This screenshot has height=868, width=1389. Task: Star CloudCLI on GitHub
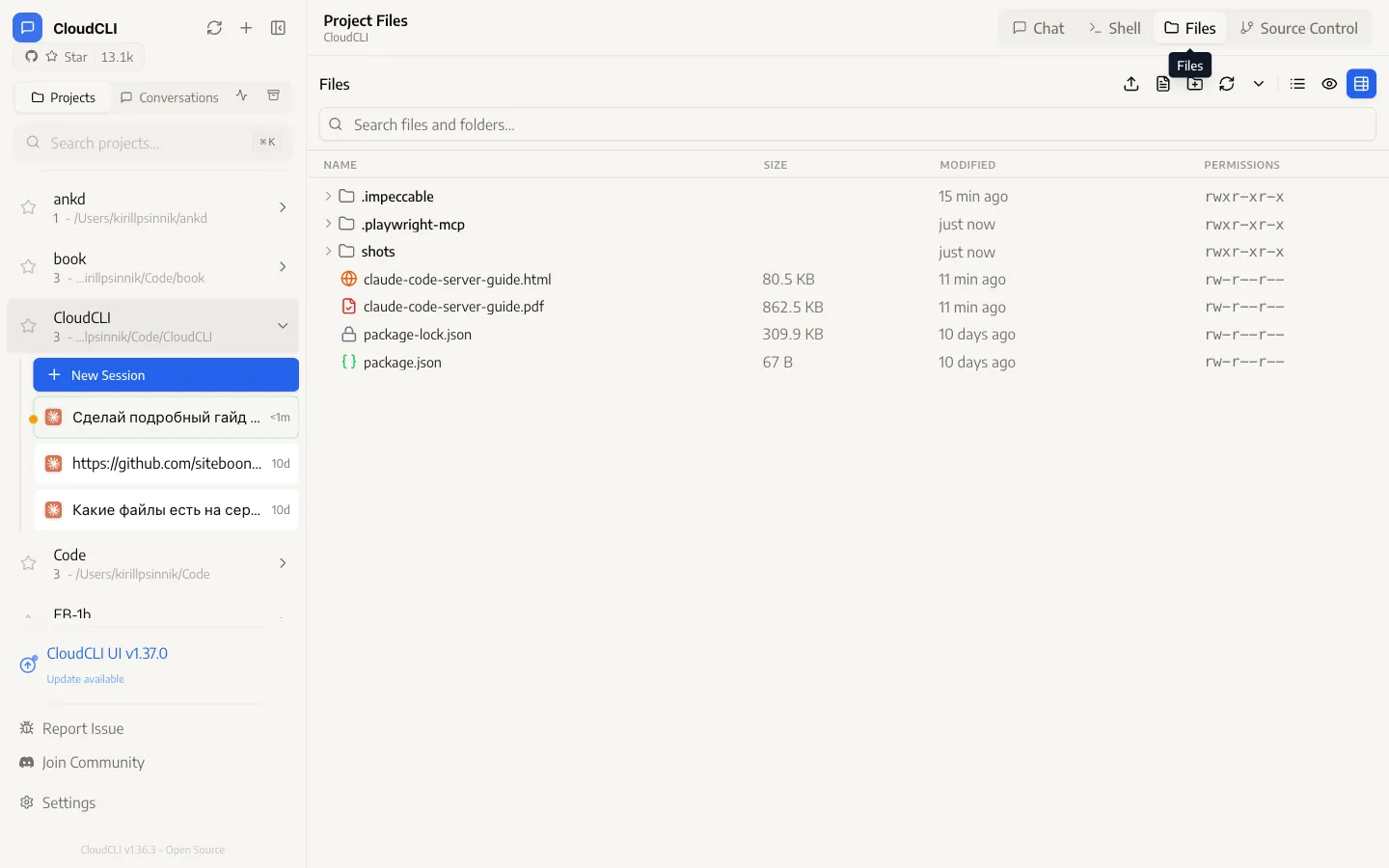click(x=79, y=57)
